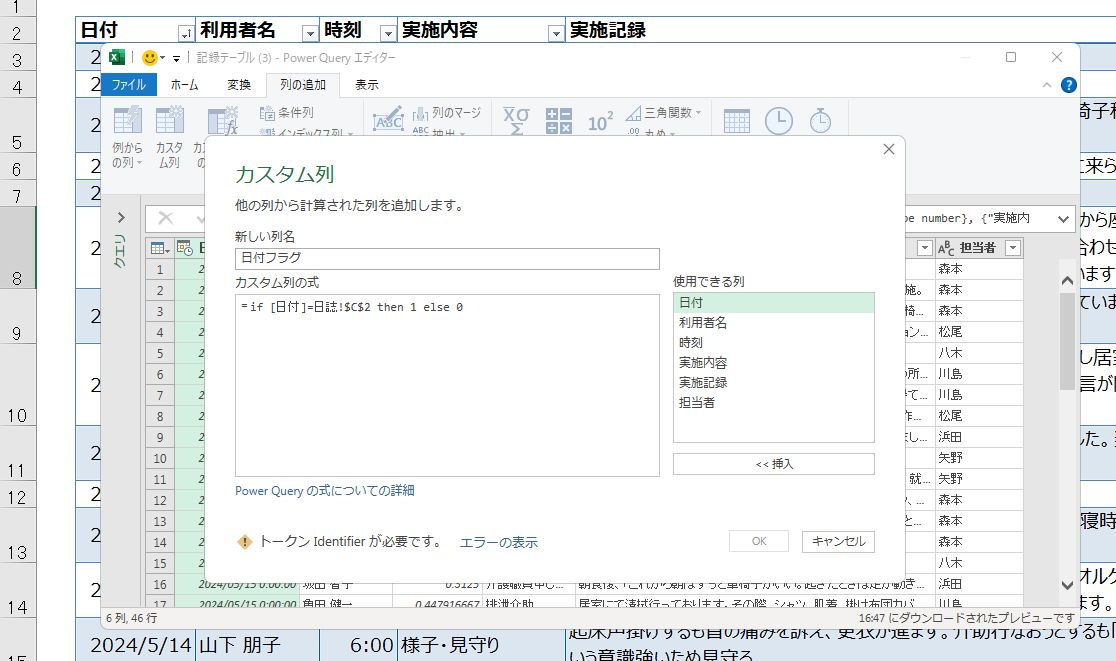Expand the クエリ pane with the chevron
The width and height of the screenshot is (1116, 661).
[x=121, y=217]
